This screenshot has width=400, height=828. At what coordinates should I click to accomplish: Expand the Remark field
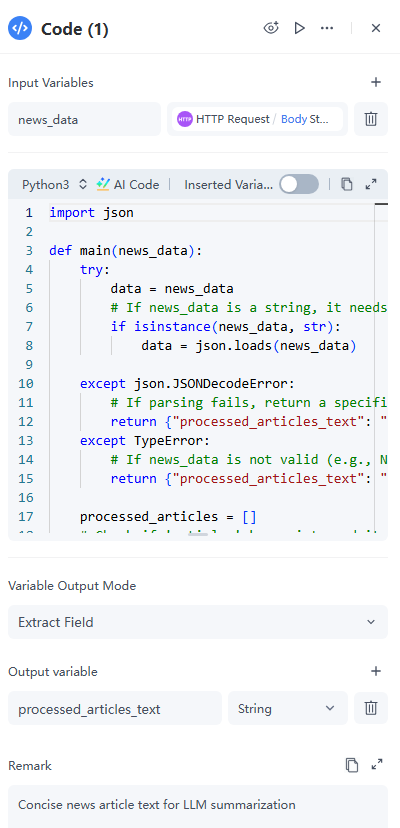[377, 765]
